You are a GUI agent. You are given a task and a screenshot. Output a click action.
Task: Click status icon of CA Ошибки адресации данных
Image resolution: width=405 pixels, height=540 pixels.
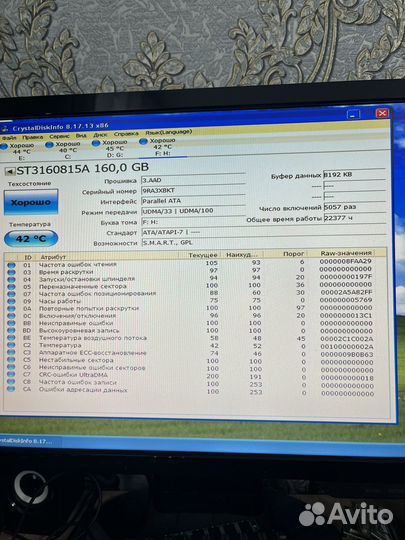pyautogui.click(x=11, y=389)
